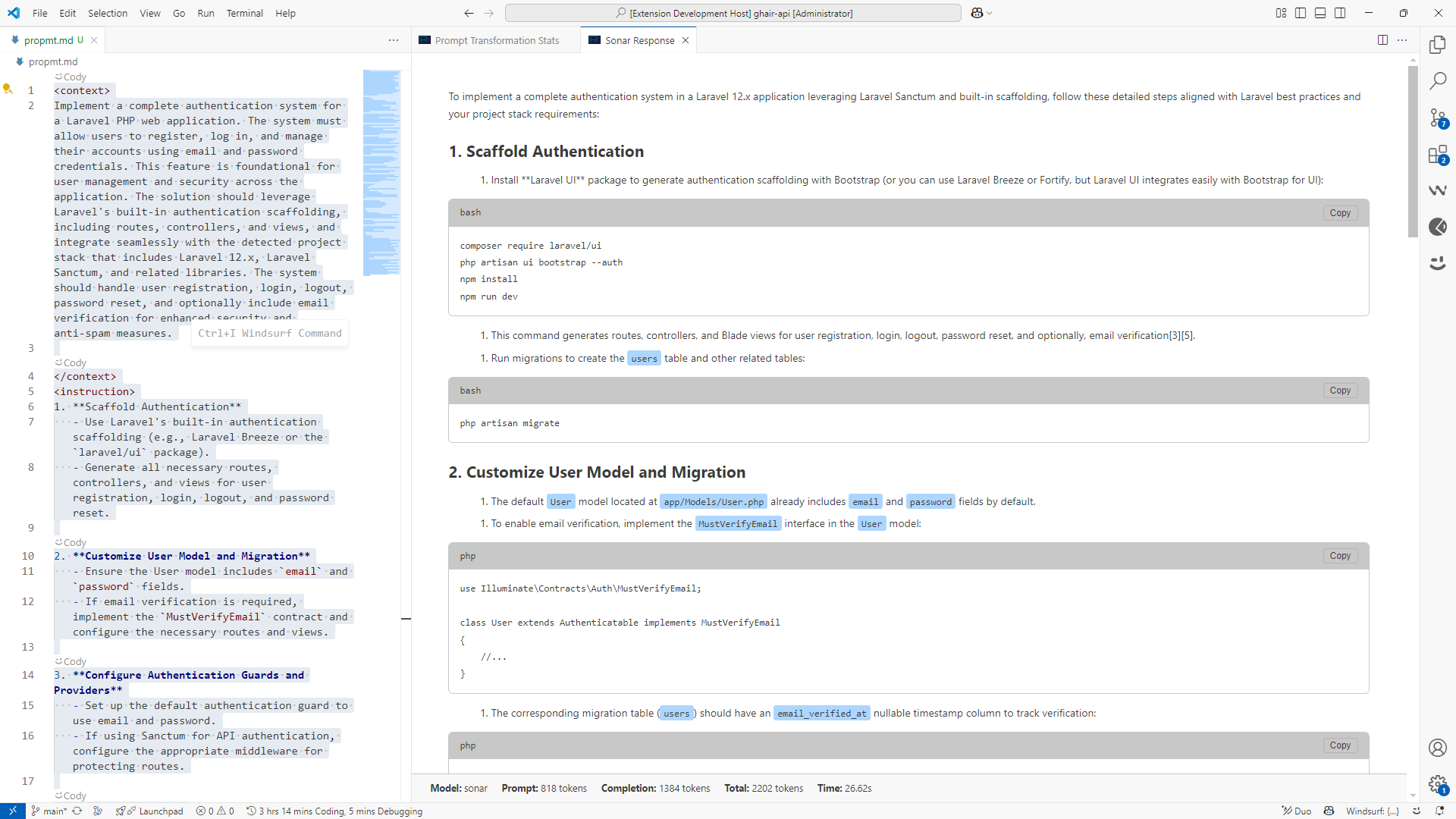The height and width of the screenshot is (819, 1456).
Task: Open Copilot dropdown arrow in title bar
Action: [990, 13]
